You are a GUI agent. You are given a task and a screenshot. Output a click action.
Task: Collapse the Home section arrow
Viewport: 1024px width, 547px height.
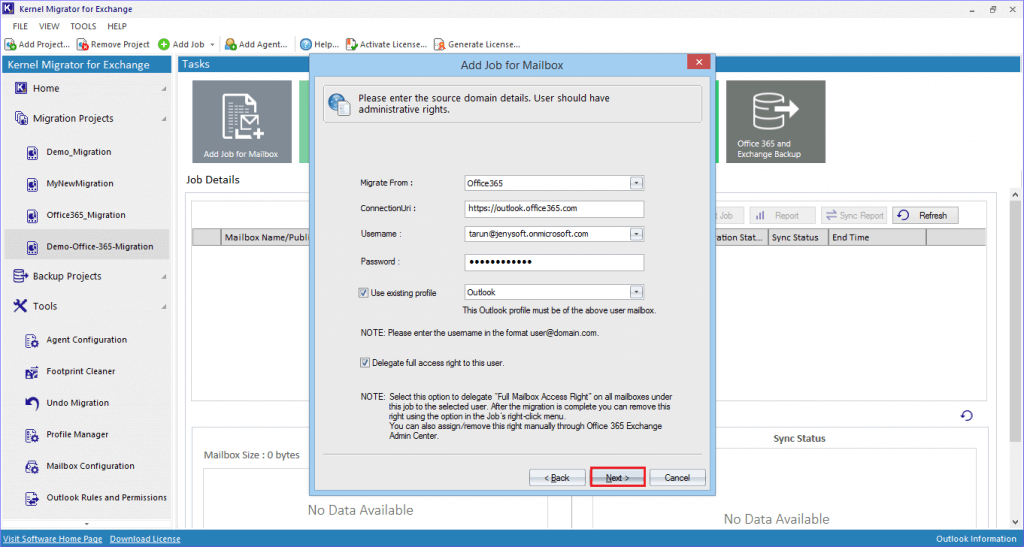(x=164, y=89)
